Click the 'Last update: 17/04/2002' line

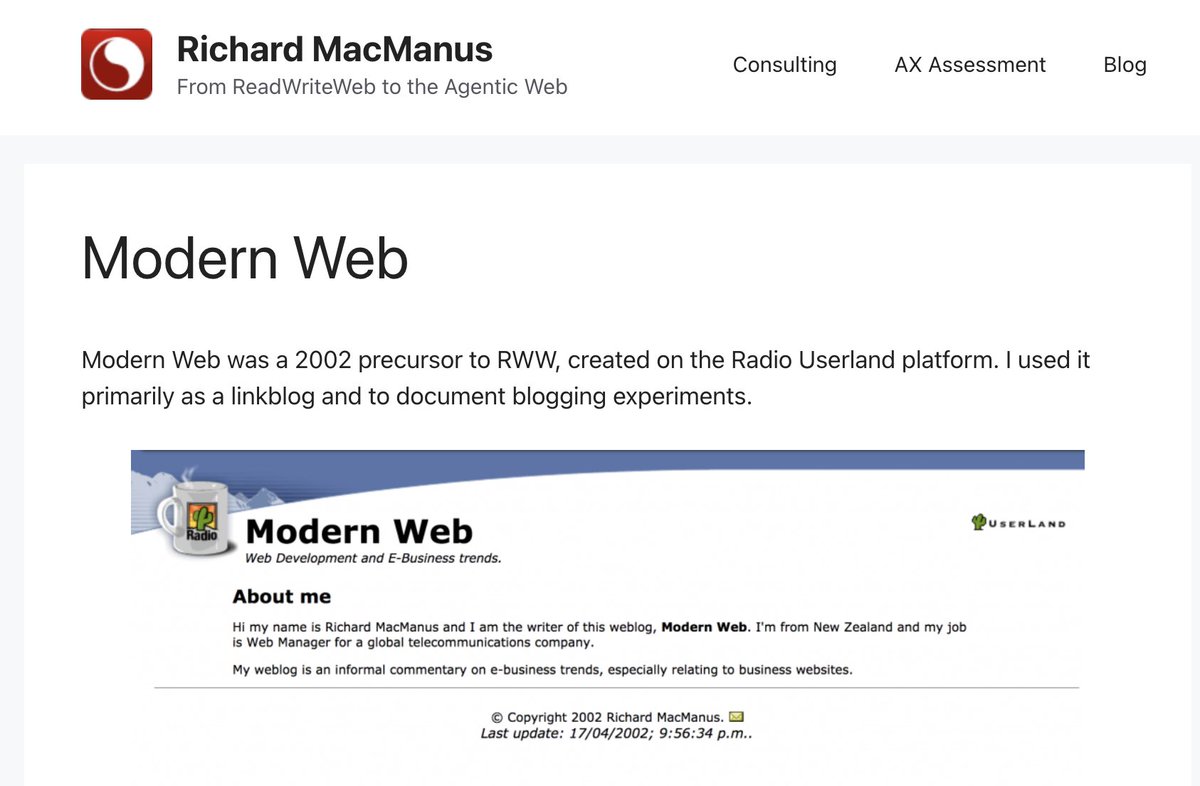tap(617, 733)
